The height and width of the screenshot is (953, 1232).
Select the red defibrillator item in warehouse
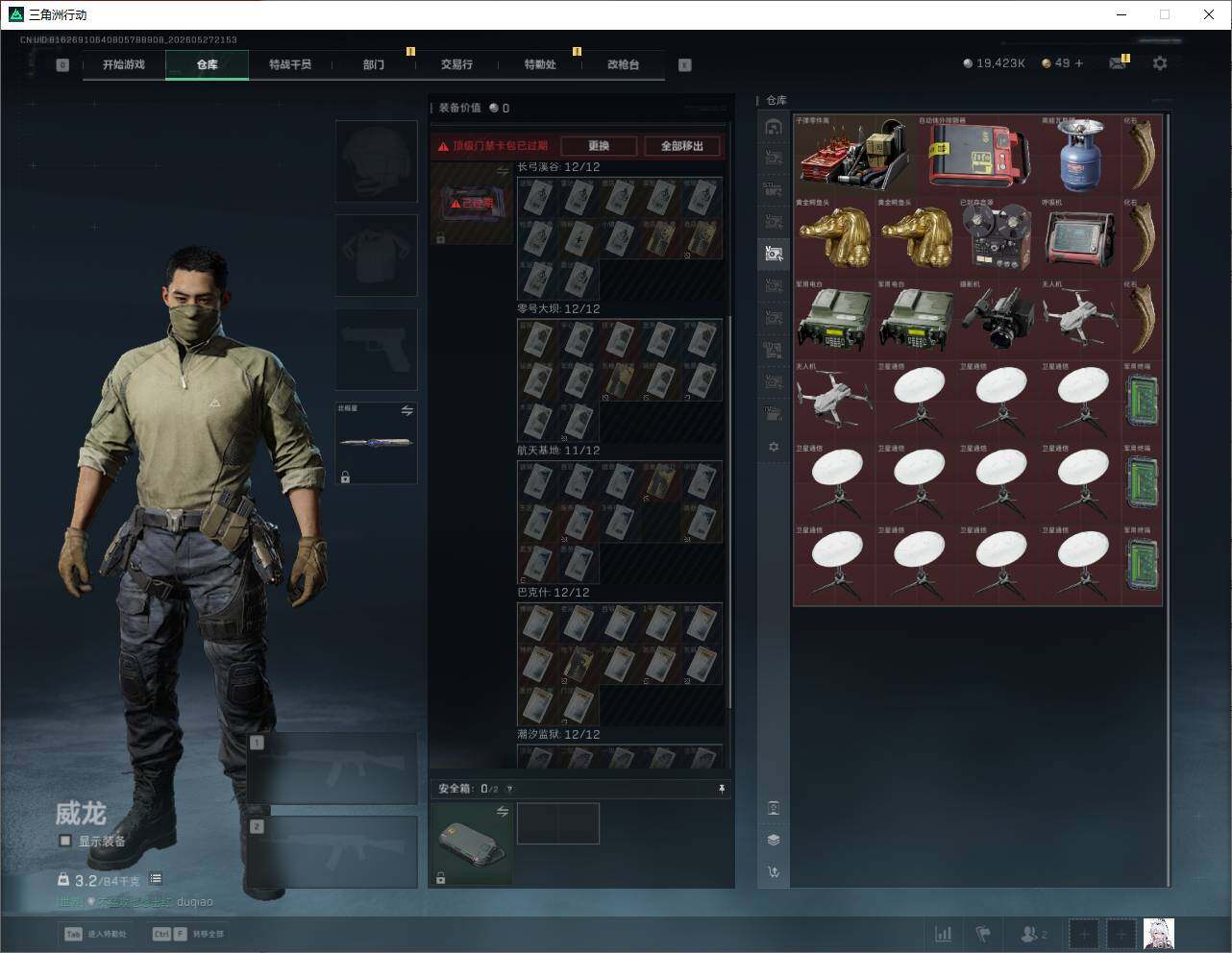[x=978, y=155]
